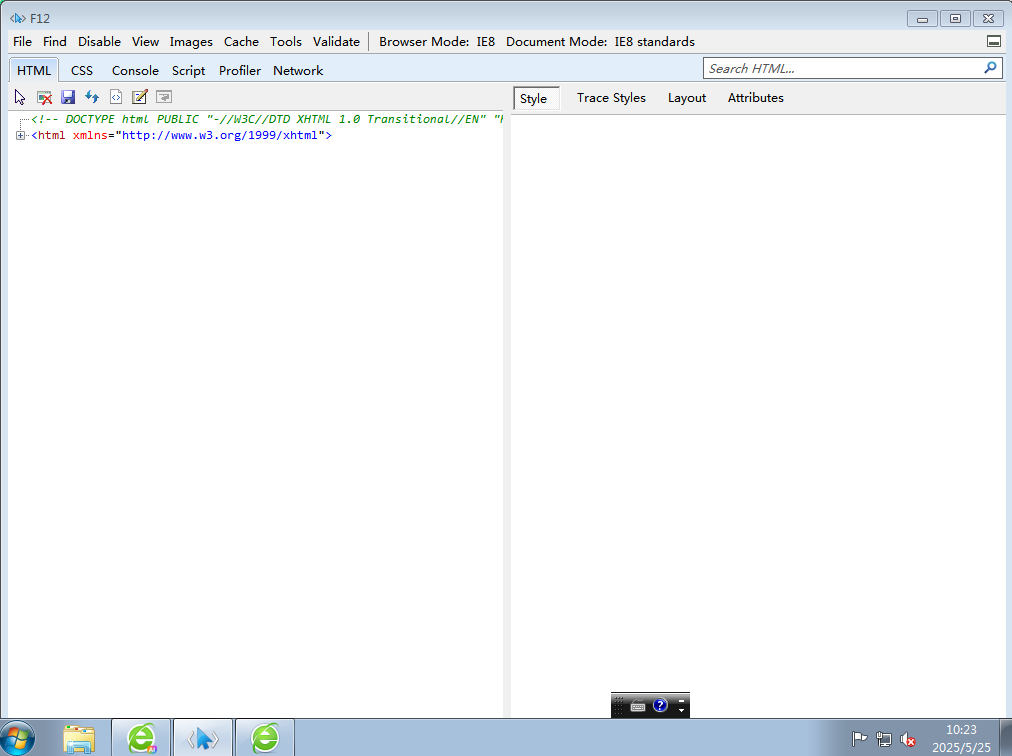Open the Document Mode: IE8 standards menu

coord(600,42)
